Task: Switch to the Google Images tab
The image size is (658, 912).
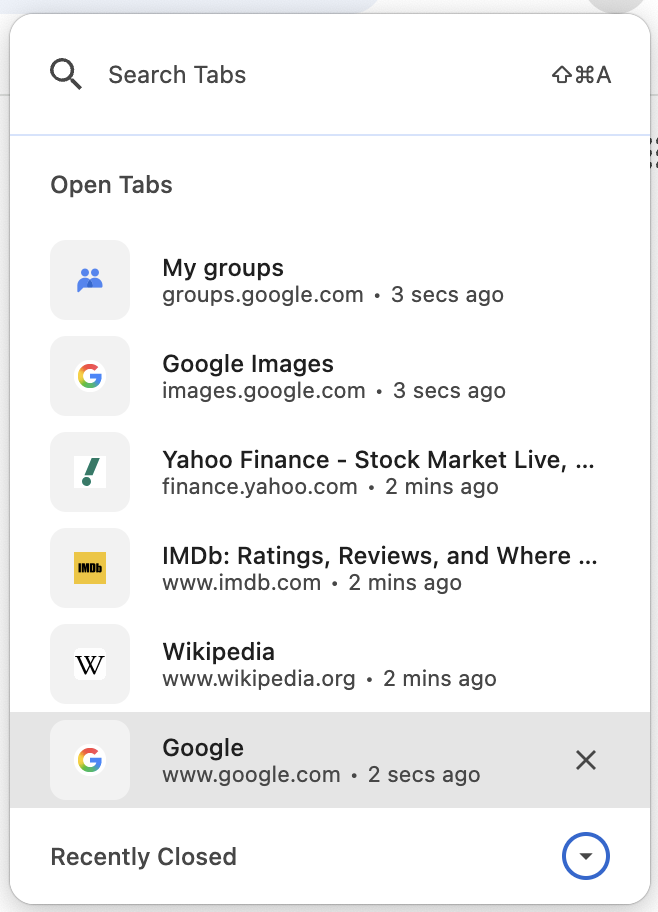Action: (x=248, y=364)
